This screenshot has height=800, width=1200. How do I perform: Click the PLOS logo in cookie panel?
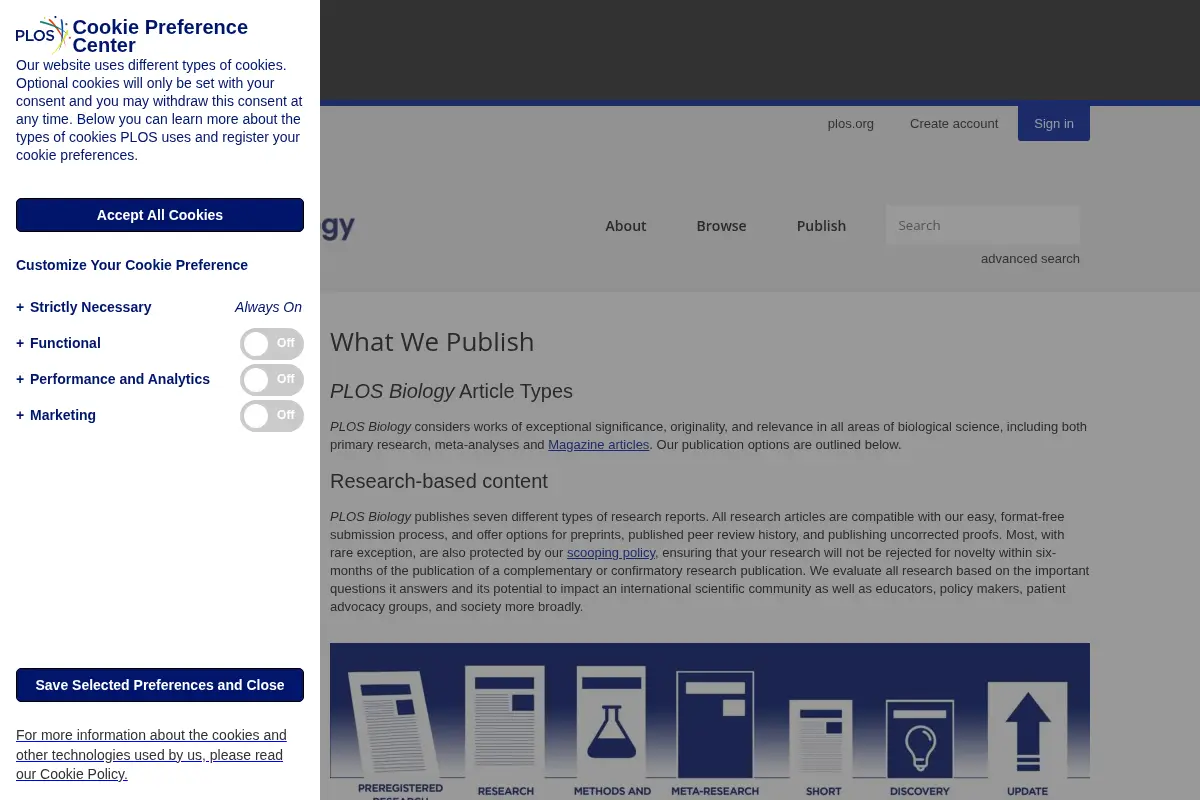(x=43, y=35)
